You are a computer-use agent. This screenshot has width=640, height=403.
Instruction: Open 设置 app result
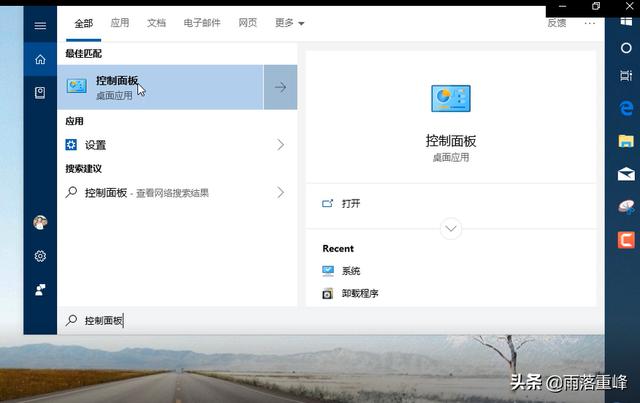click(176, 145)
